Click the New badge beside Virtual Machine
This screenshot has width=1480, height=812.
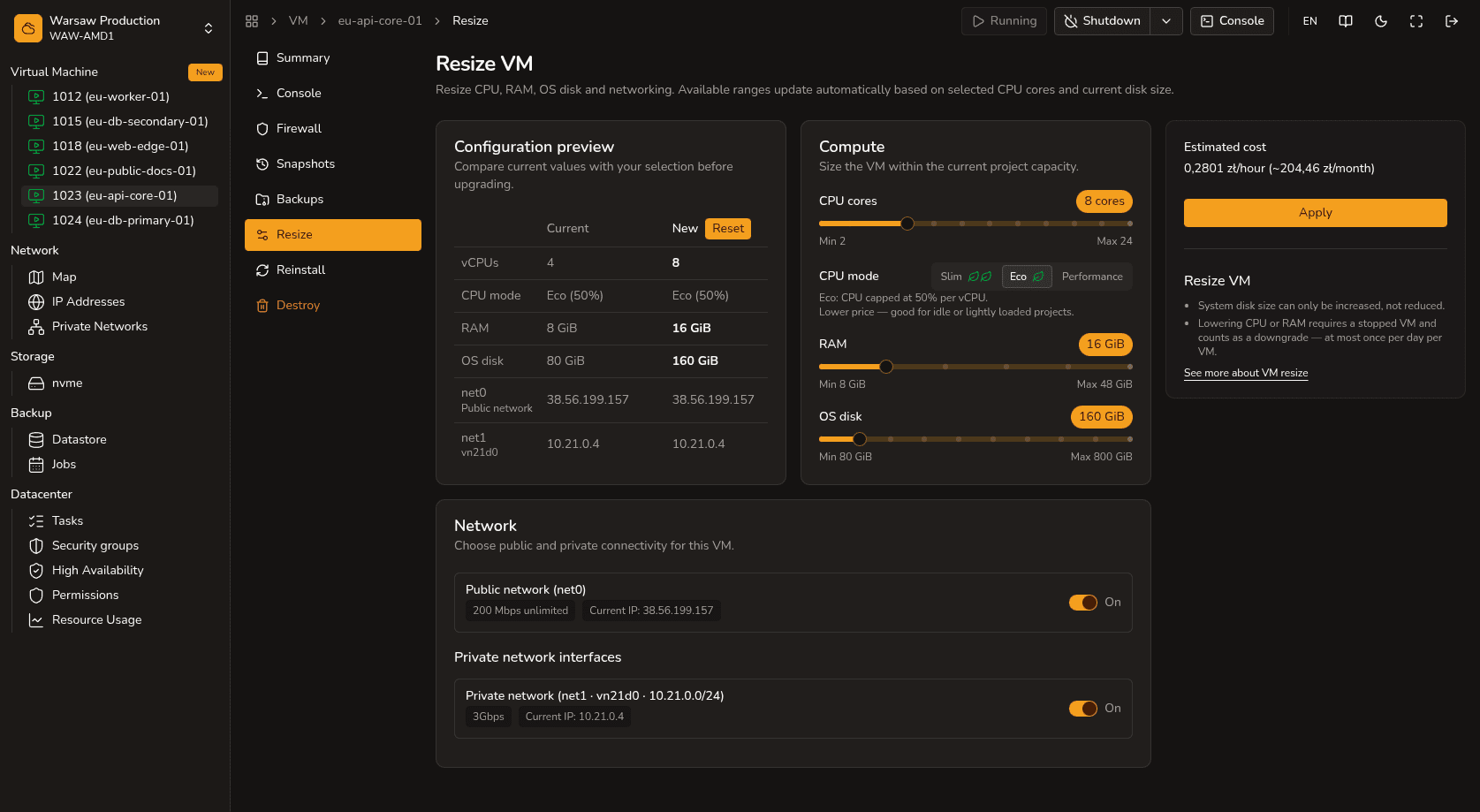(205, 72)
